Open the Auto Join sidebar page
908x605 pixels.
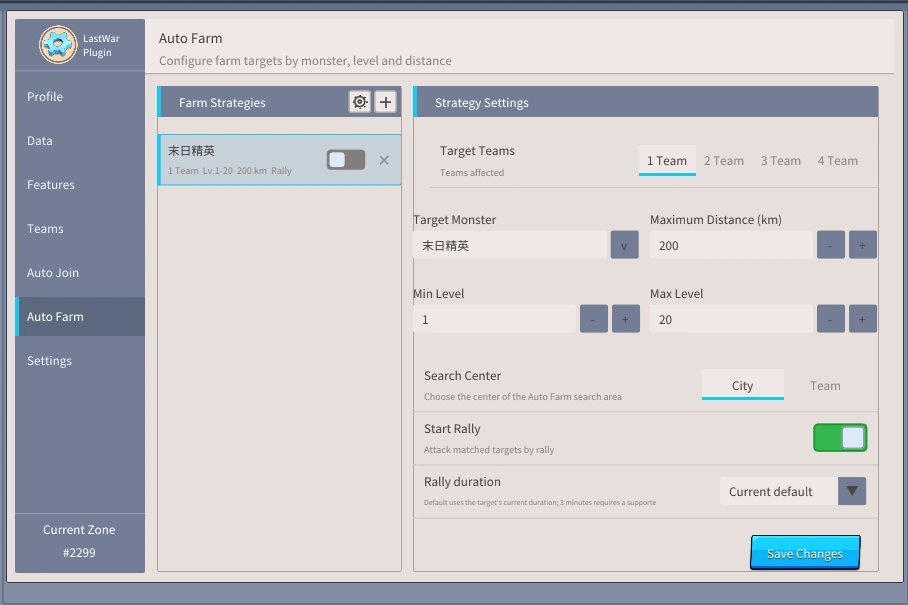tap(80, 273)
